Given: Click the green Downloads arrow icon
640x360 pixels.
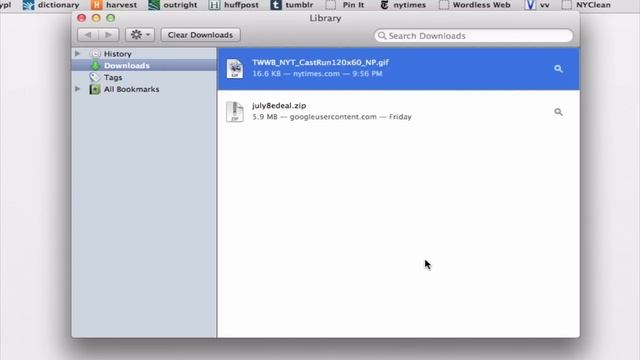Looking at the screenshot, I should click(x=95, y=65).
